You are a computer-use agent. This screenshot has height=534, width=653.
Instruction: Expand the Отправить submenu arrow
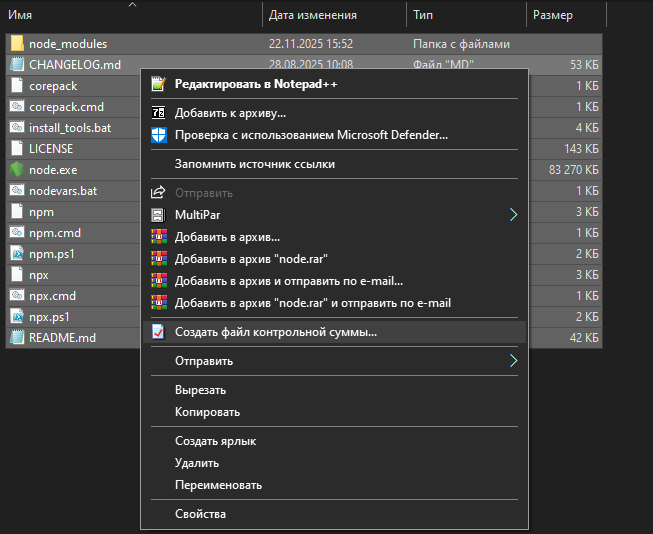point(513,361)
